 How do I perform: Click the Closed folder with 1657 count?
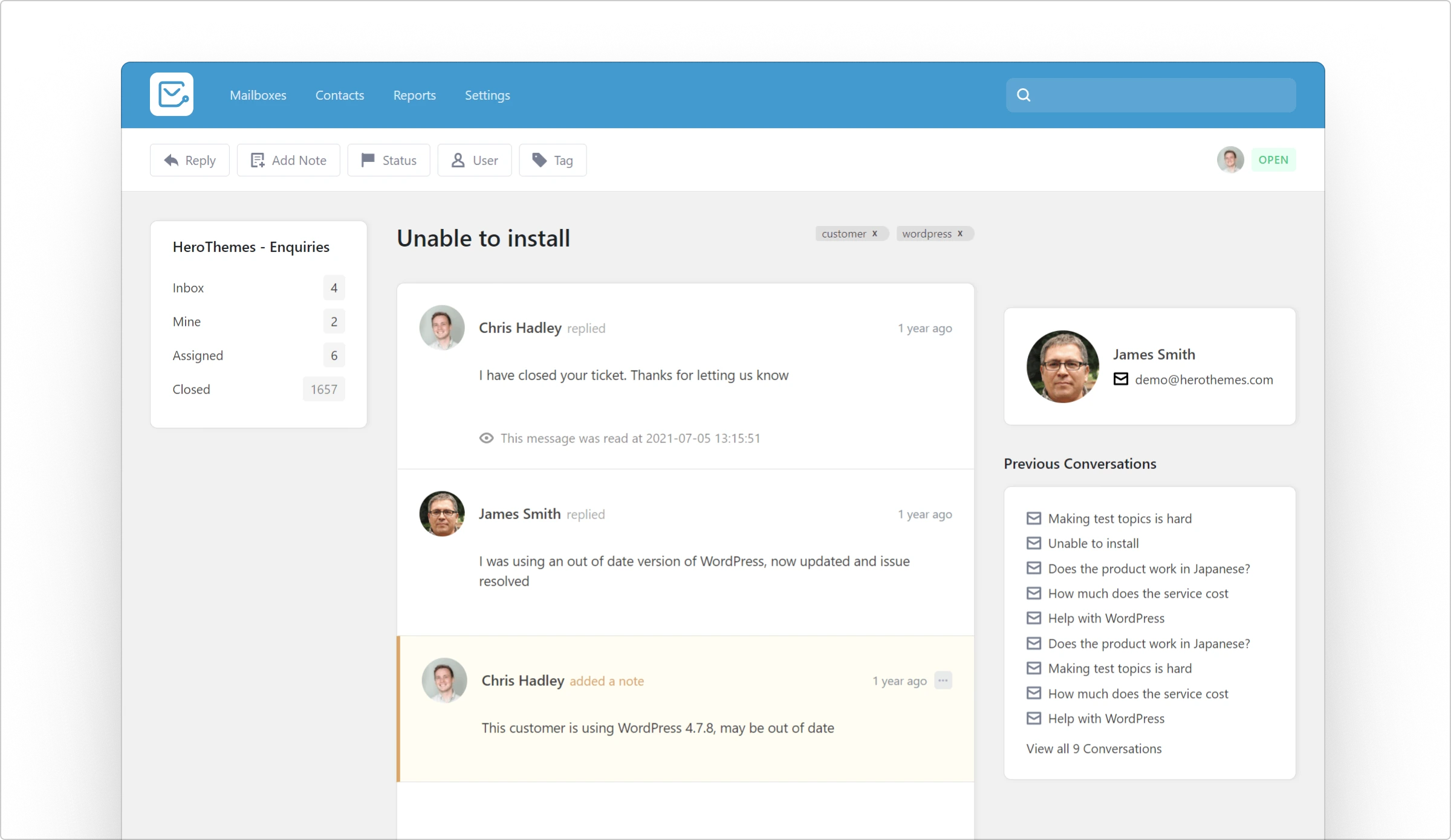(255, 388)
